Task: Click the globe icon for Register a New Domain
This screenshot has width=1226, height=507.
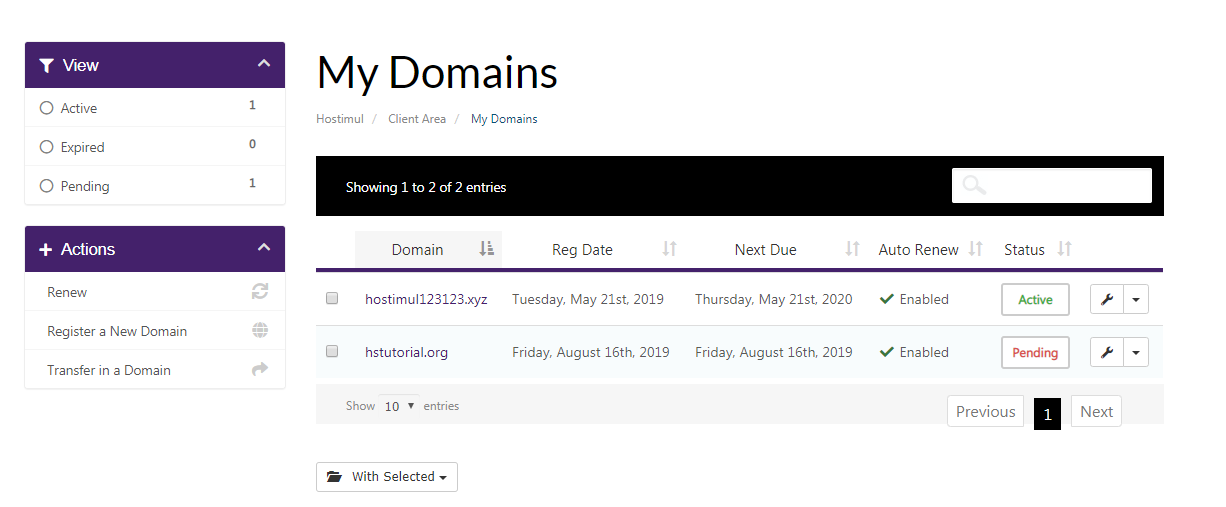Action: 260,331
